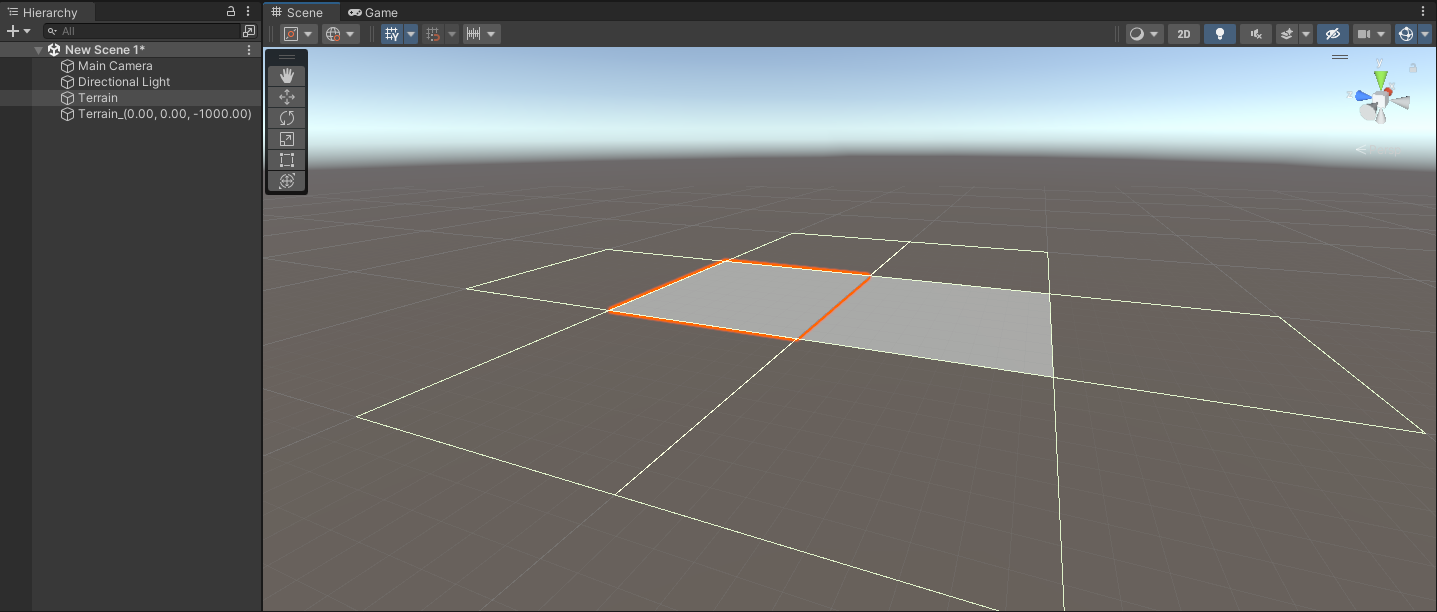The image size is (1437, 612).
Task: Collapse the New Scene 1 tree
Action: [39, 50]
